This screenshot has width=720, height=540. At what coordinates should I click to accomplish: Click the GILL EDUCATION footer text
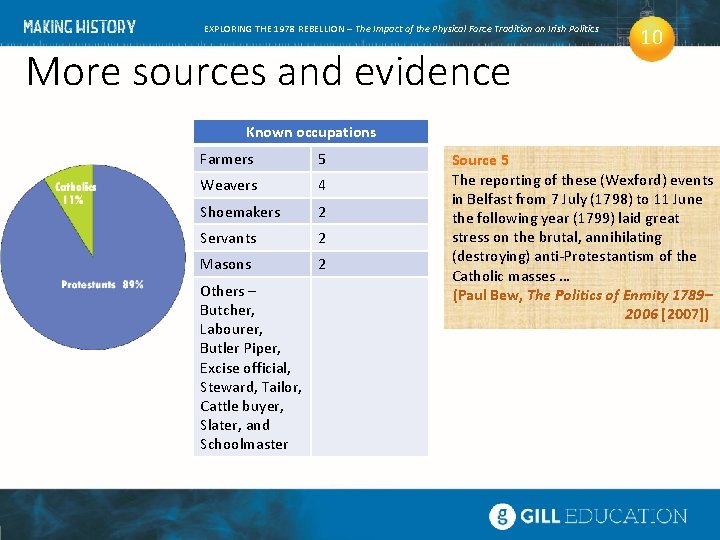603,516
